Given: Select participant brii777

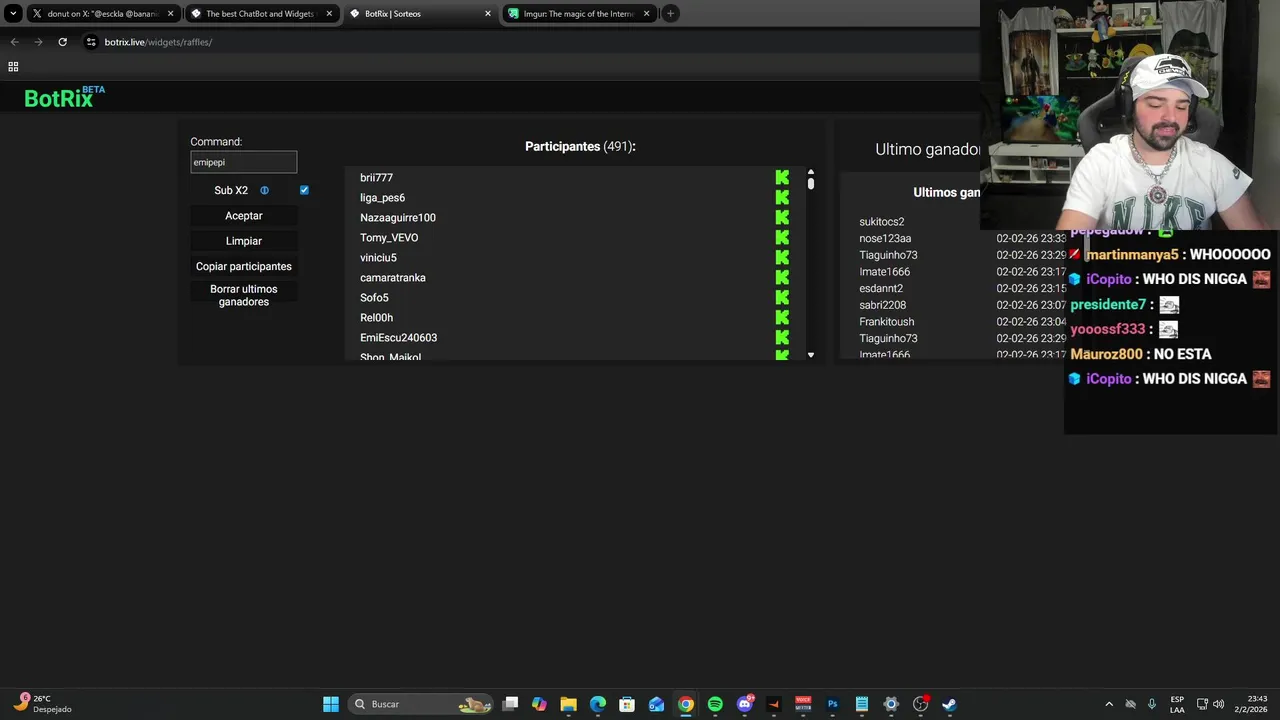Looking at the screenshot, I should (x=376, y=177).
